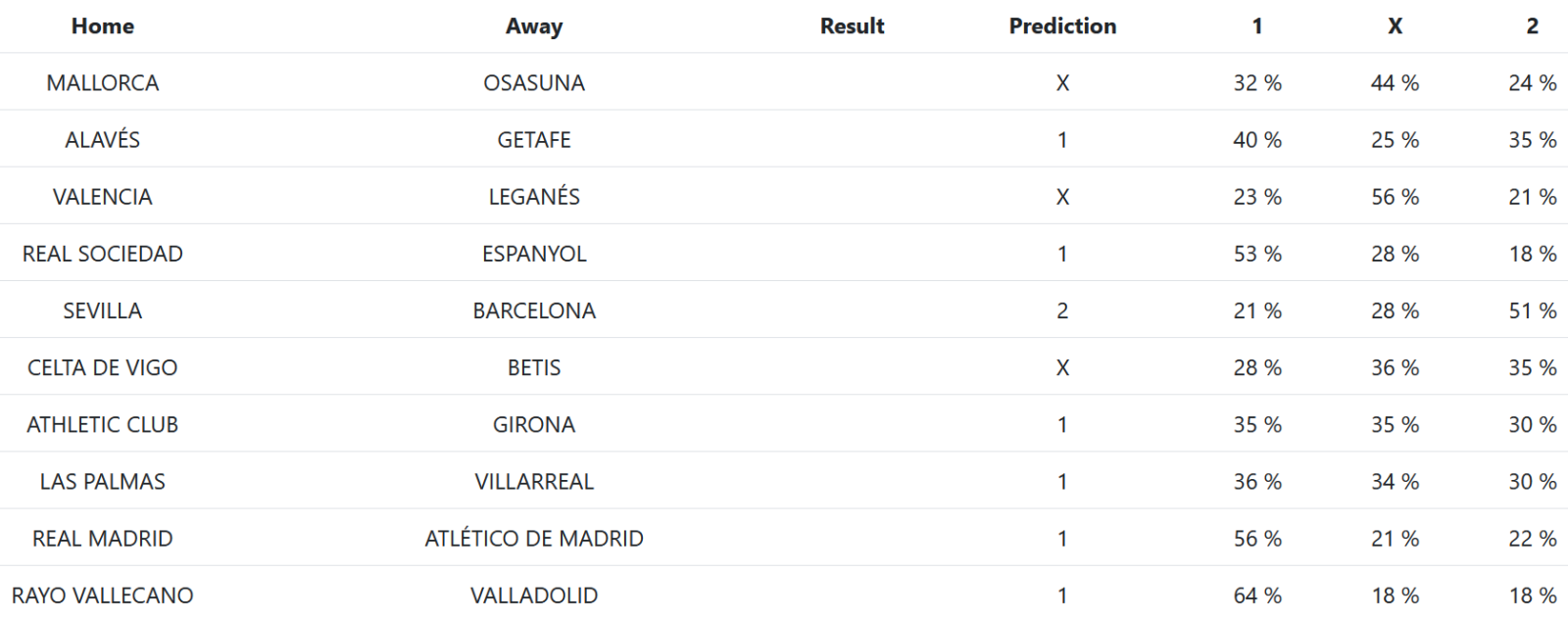
Task: Select GETAFE in the Away column
Action: point(533,140)
